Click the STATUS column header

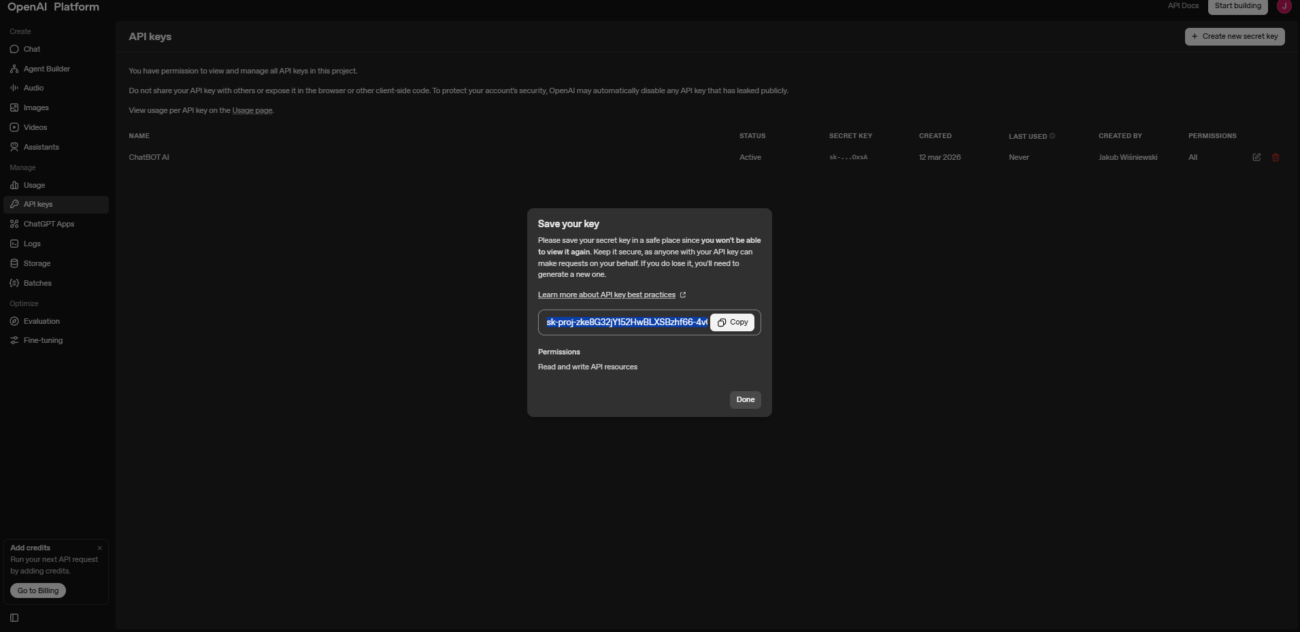pyautogui.click(x=752, y=136)
